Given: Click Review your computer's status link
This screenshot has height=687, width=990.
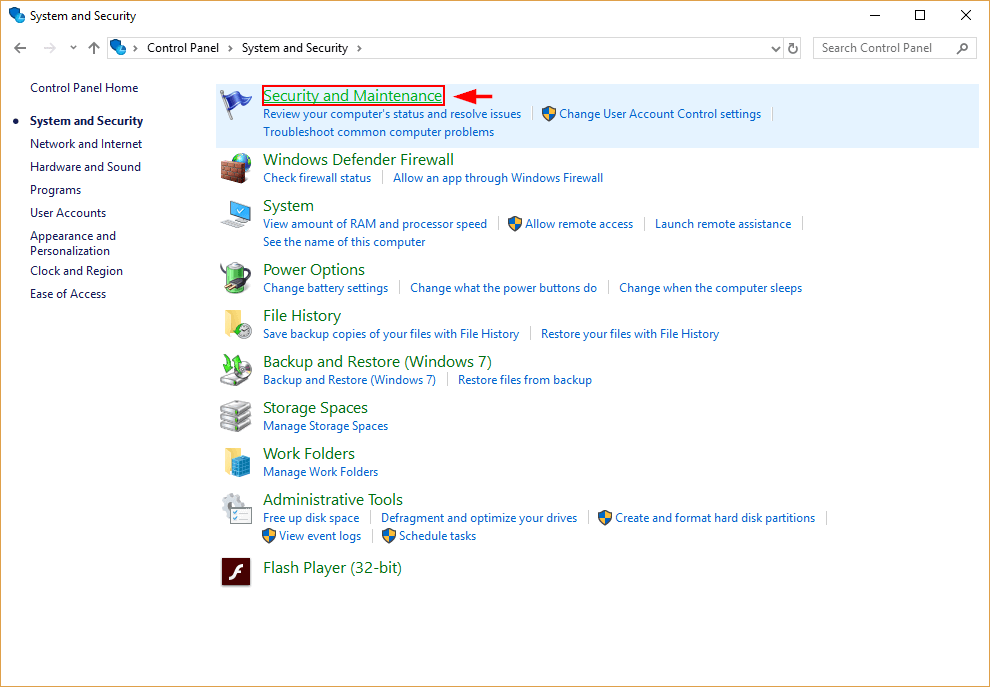Looking at the screenshot, I should click(392, 114).
